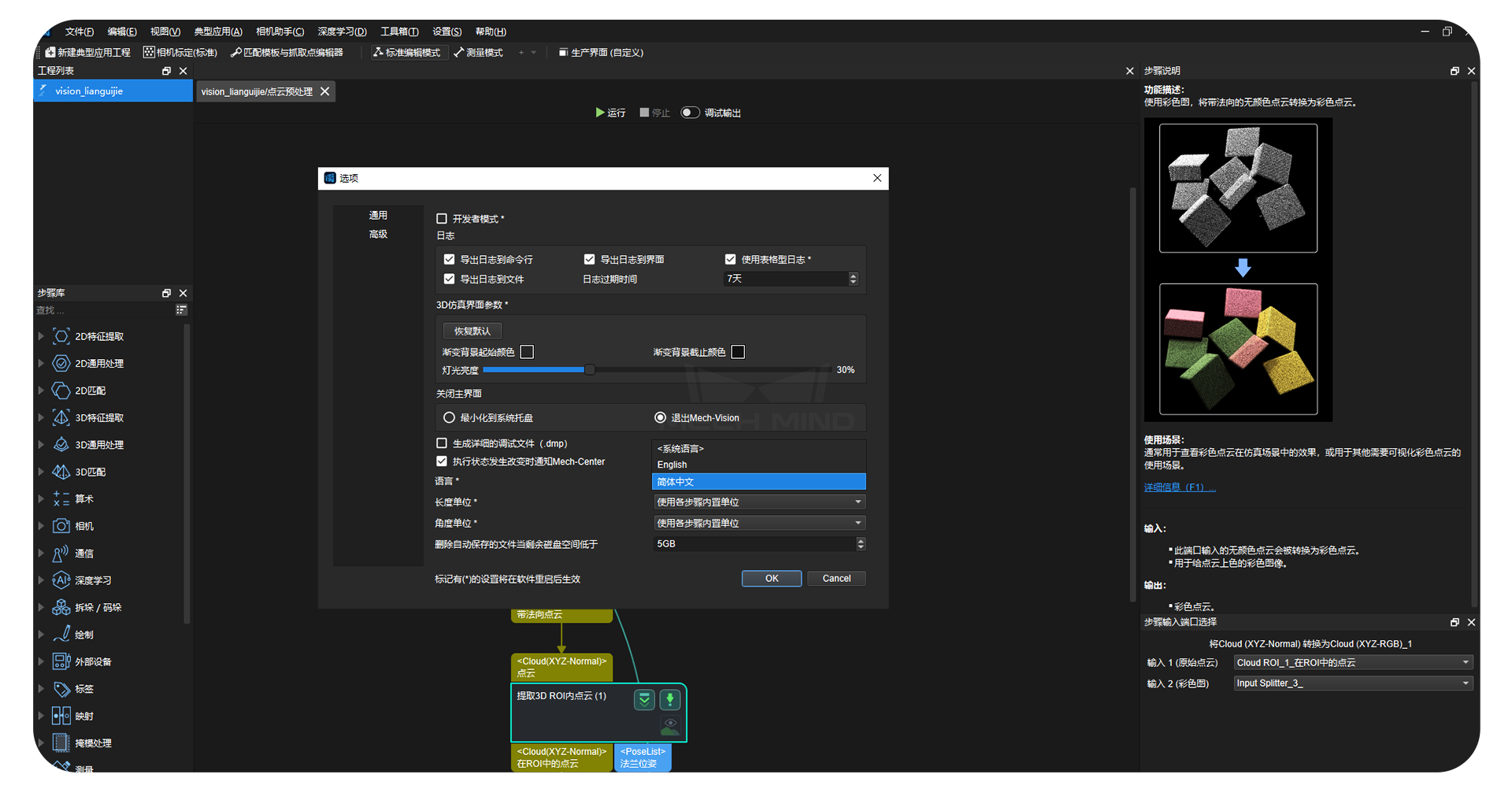Click the 标签 tag icon
The image size is (1512, 789).
tap(61, 689)
